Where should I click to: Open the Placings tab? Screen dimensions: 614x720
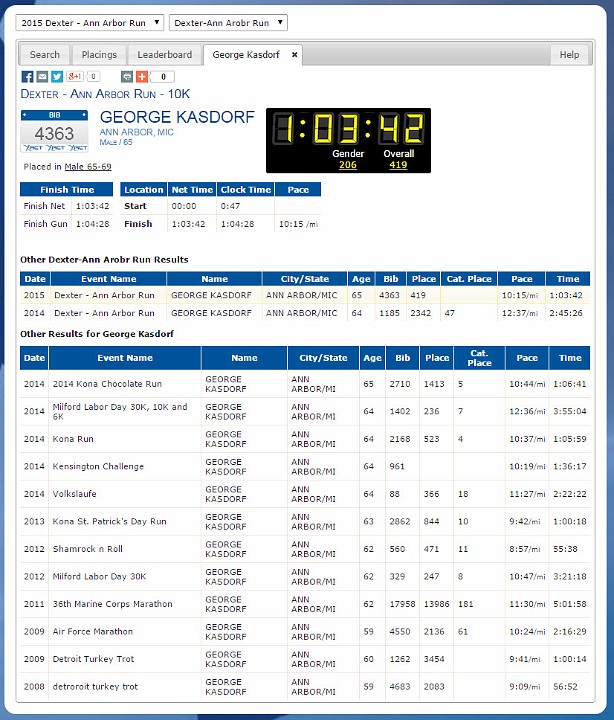(x=99, y=55)
